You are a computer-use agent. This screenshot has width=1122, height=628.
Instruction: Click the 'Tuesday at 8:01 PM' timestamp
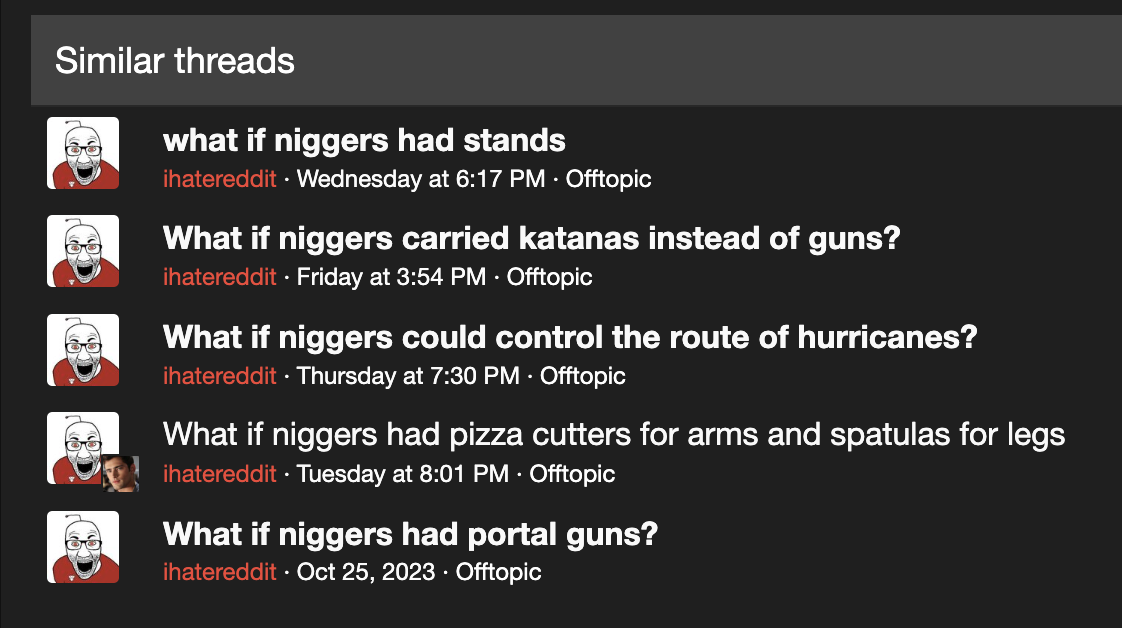[403, 474]
